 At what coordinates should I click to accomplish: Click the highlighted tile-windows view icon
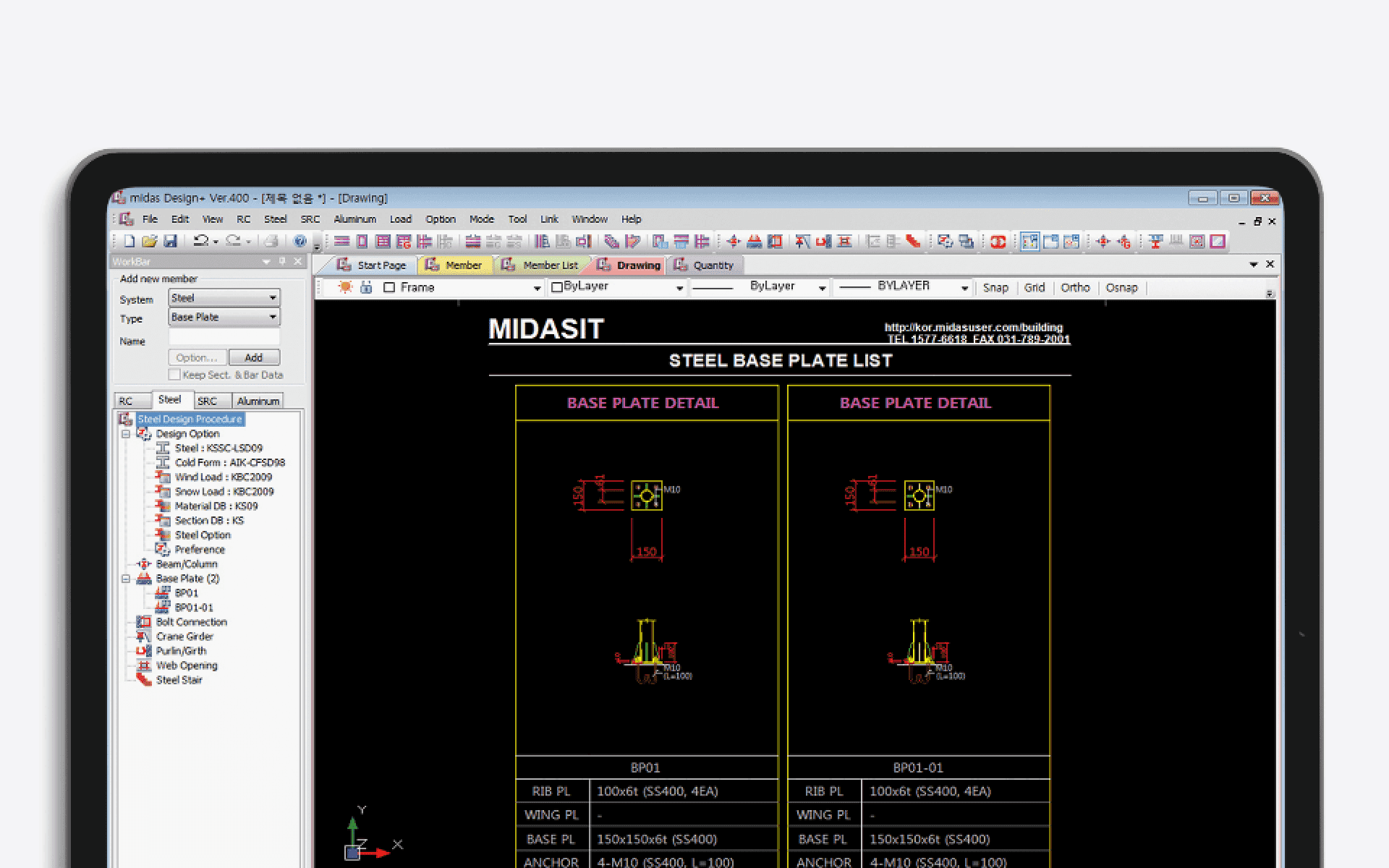tap(1029, 242)
